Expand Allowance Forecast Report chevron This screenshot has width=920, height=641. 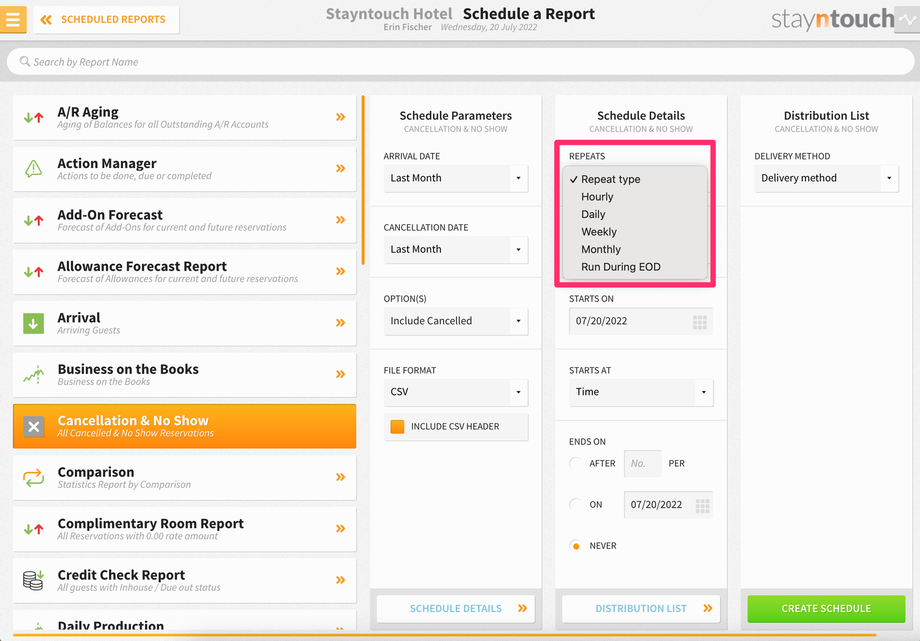click(340, 271)
